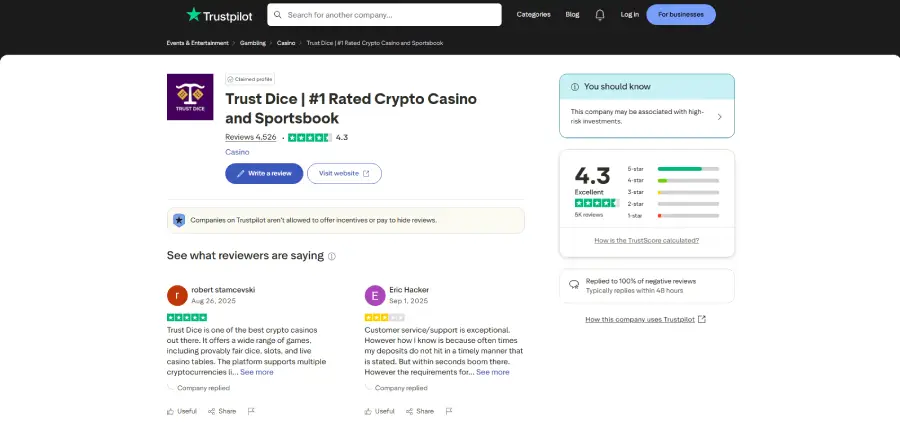
Task: Click the shield star icon in incentives notice
Action: (179, 220)
